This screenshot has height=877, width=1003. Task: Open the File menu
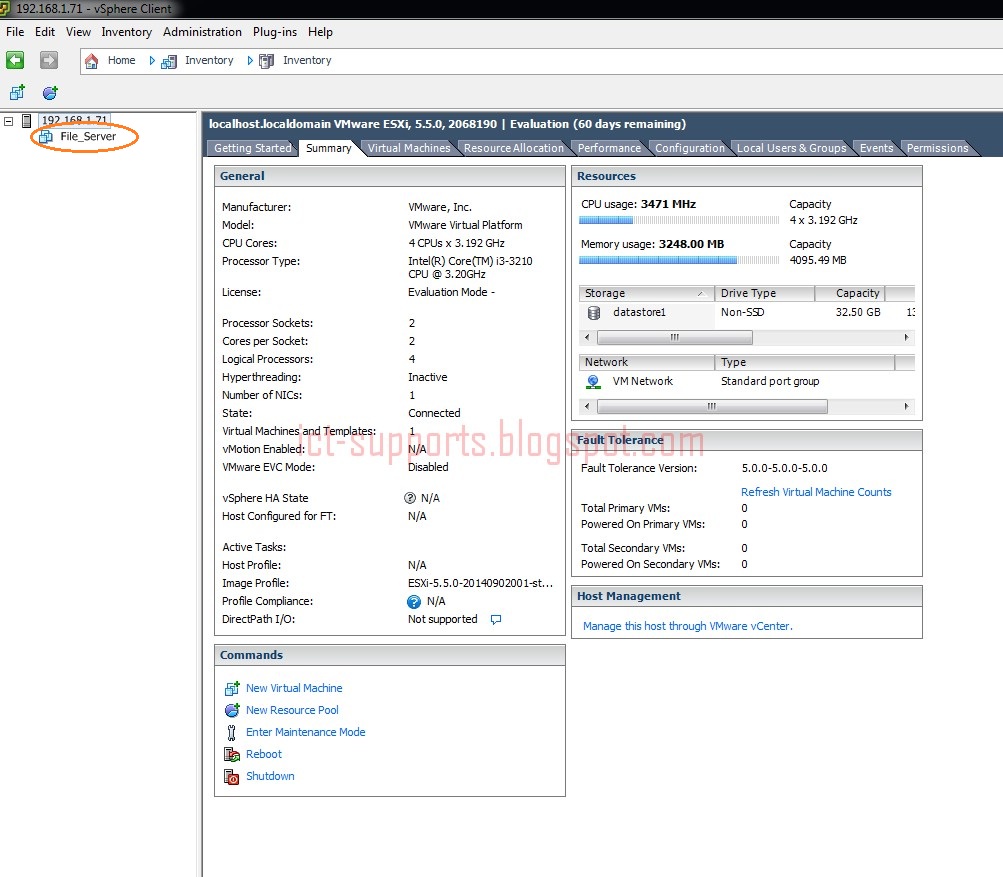[x=15, y=32]
